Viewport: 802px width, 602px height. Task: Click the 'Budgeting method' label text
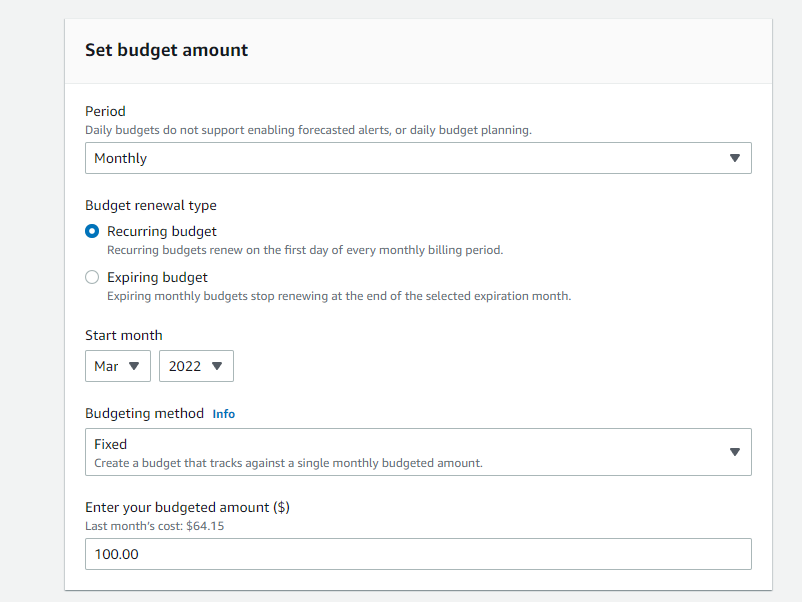[144, 413]
